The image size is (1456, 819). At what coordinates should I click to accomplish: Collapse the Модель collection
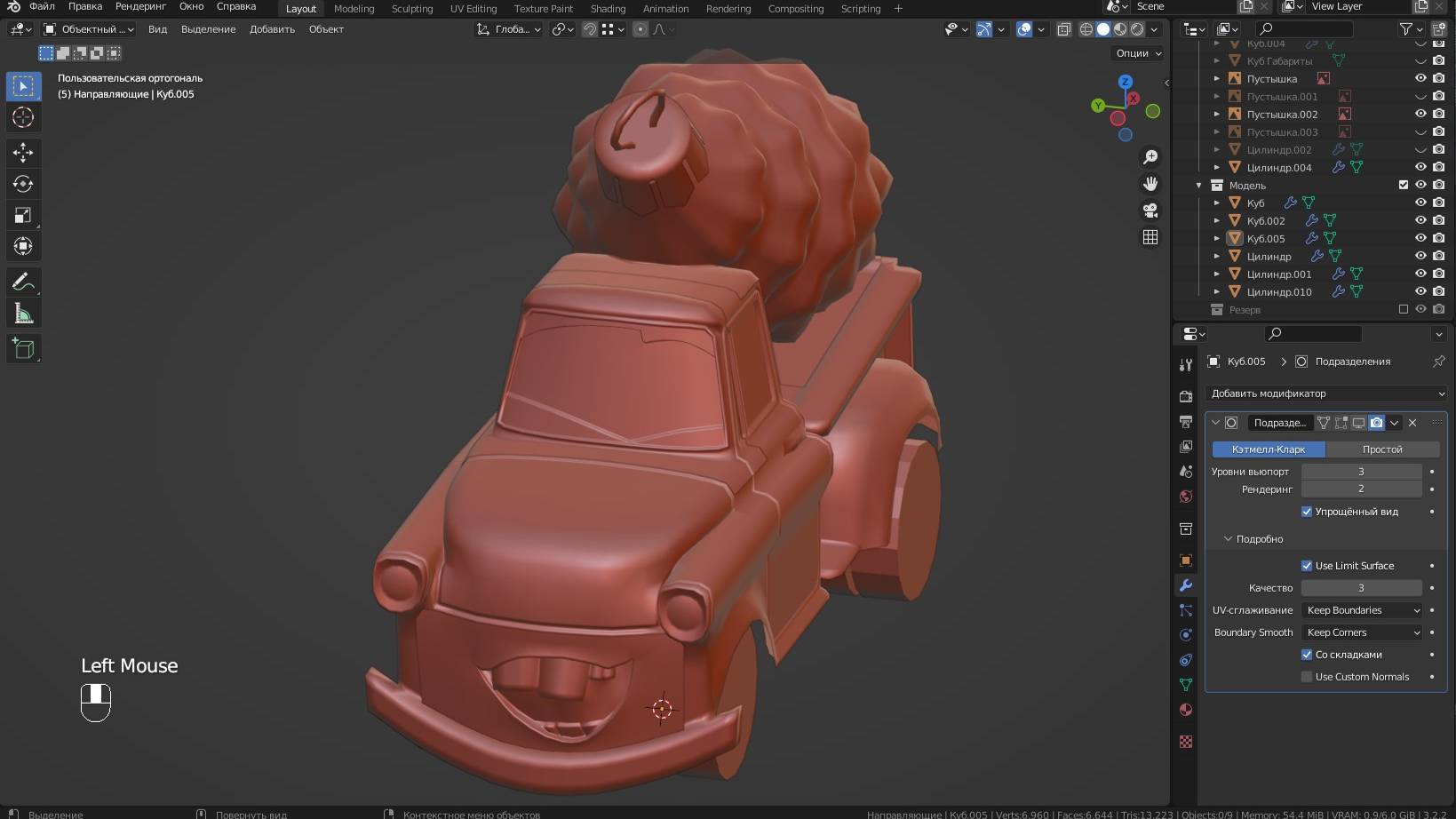(x=1198, y=186)
